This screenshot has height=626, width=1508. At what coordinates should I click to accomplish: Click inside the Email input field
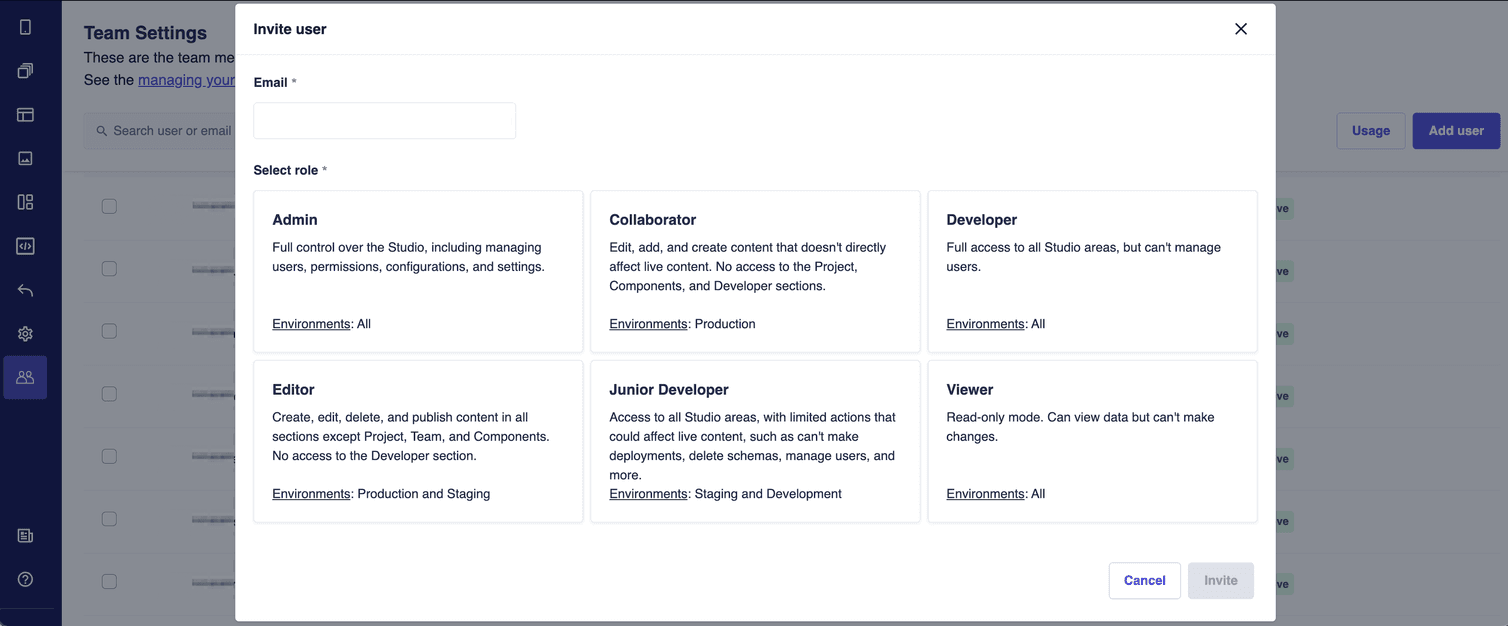point(384,120)
